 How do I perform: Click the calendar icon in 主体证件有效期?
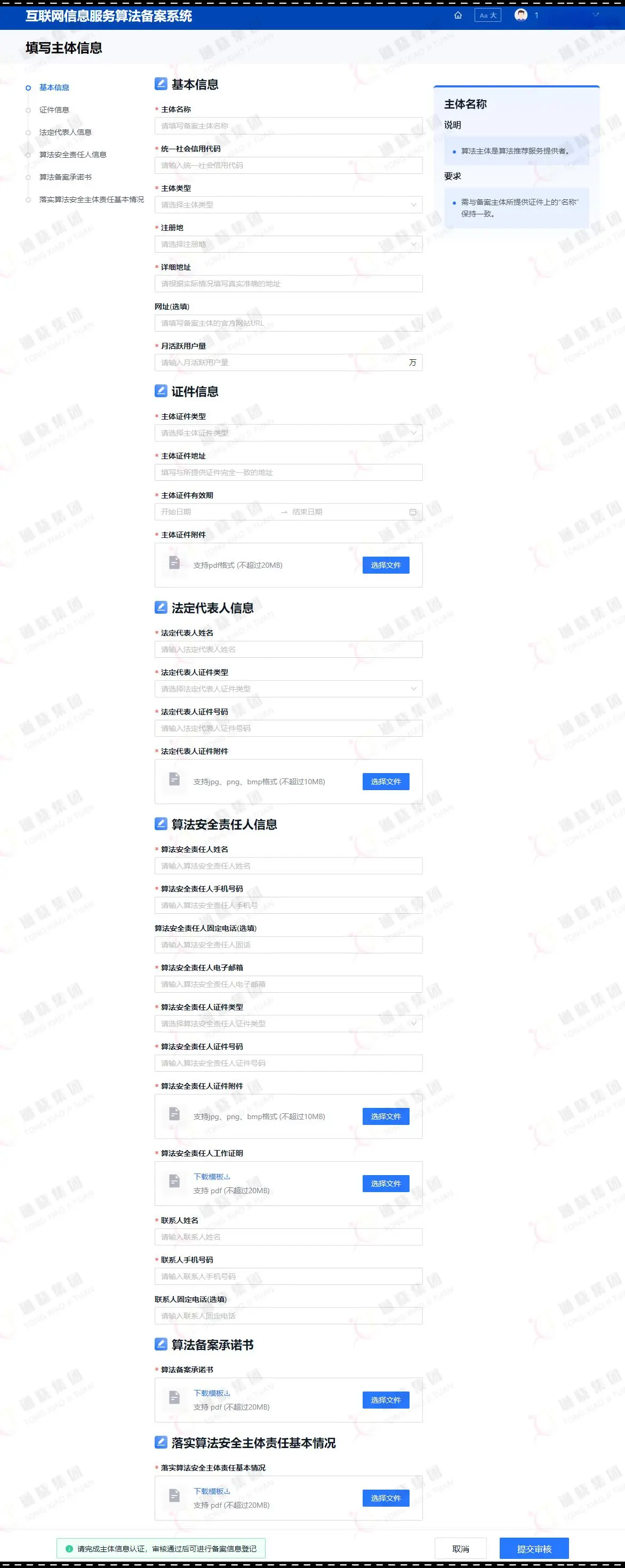click(413, 512)
